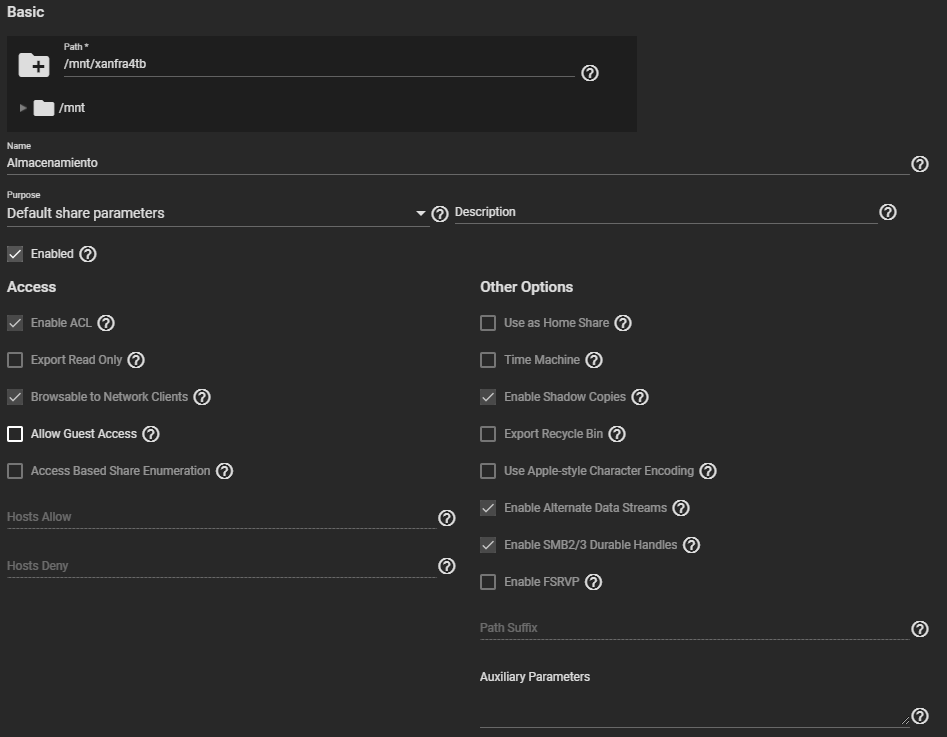The width and height of the screenshot is (947, 737).
Task: Click the new folder icon beside Path
Action: click(34, 65)
